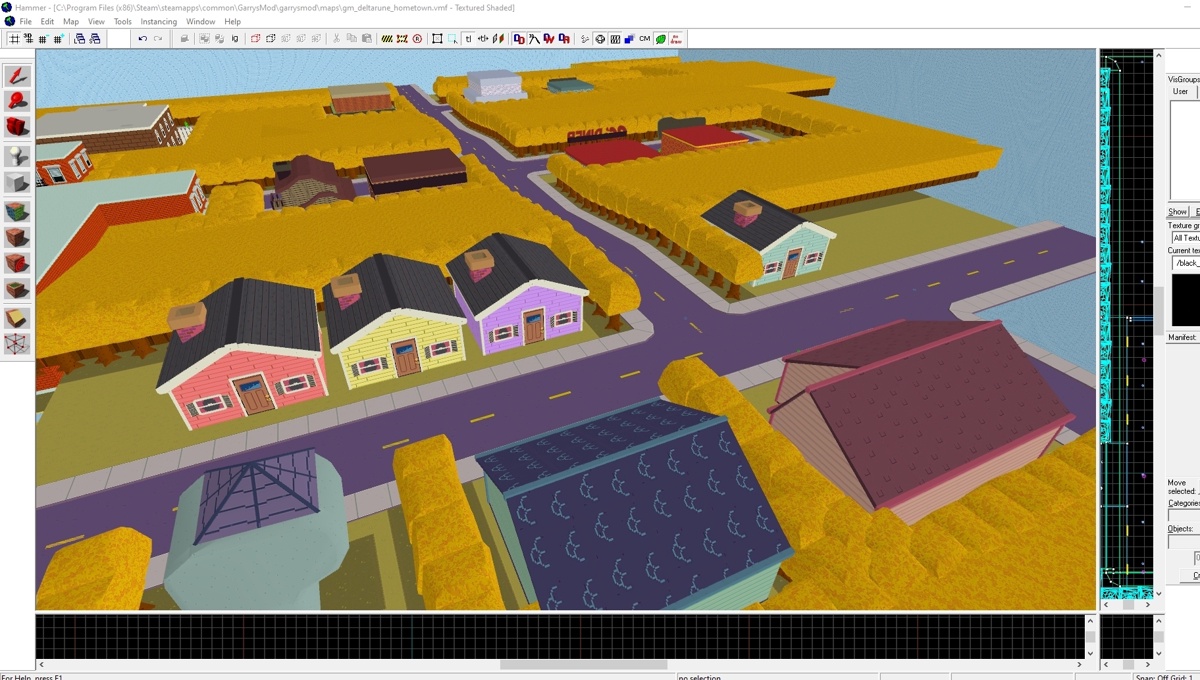Click the Ungroup selection icon
1200x680 pixels.
(219, 39)
